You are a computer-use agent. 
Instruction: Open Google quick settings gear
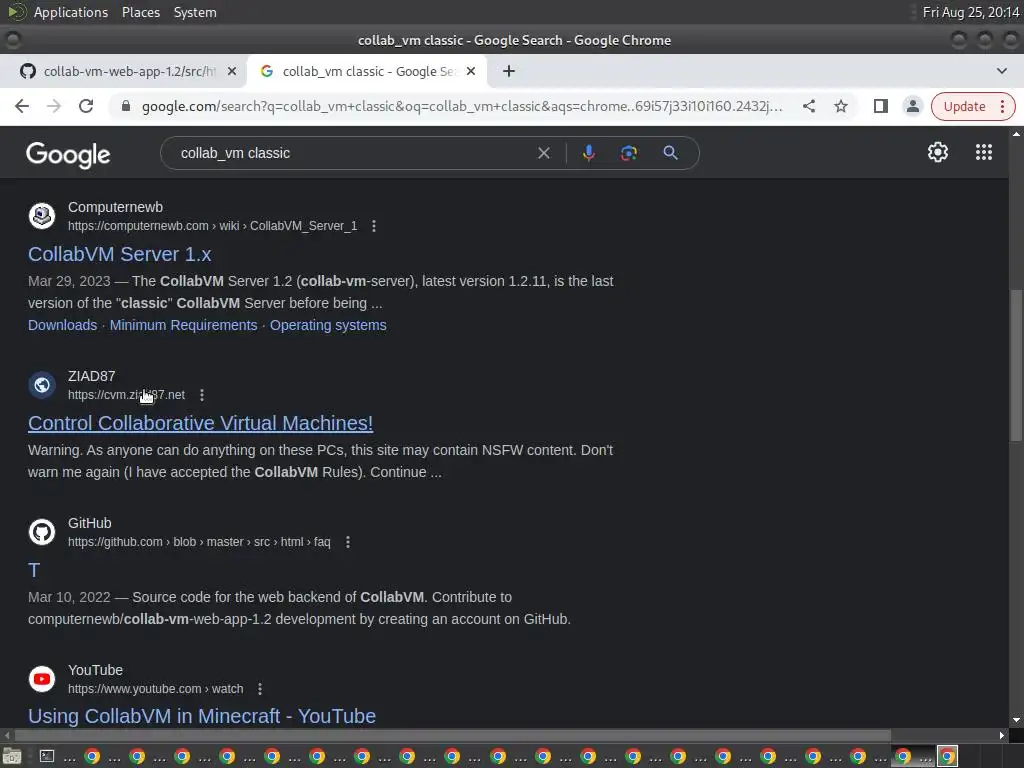[x=938, y=152]
